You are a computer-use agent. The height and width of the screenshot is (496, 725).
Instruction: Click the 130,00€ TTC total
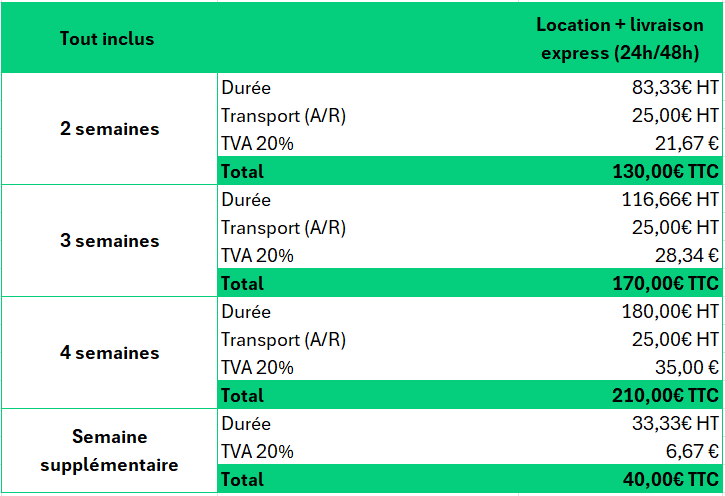665,172
